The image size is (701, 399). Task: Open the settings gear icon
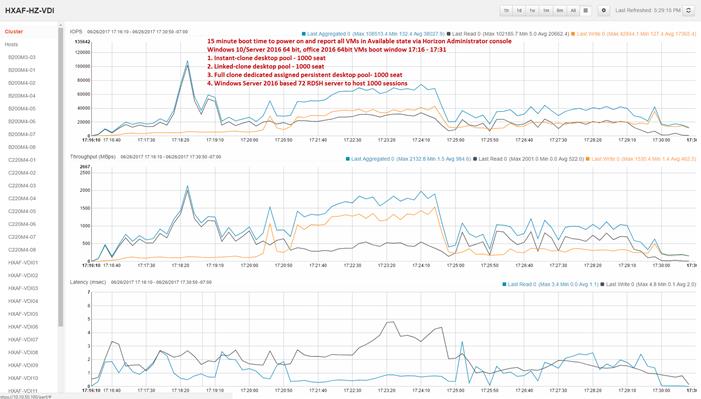coord(604,10)
